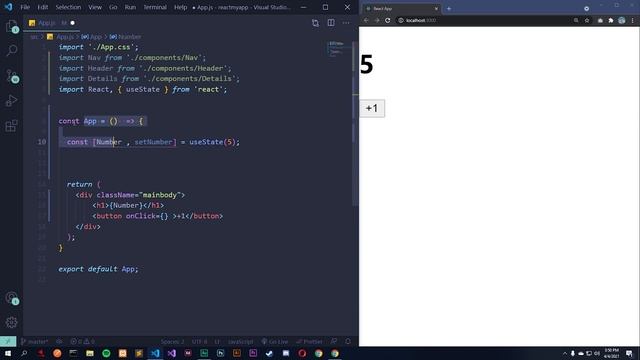Open the Run and Debug view
The width and height of the screenshot is (640, 360).
click(12, 100)
